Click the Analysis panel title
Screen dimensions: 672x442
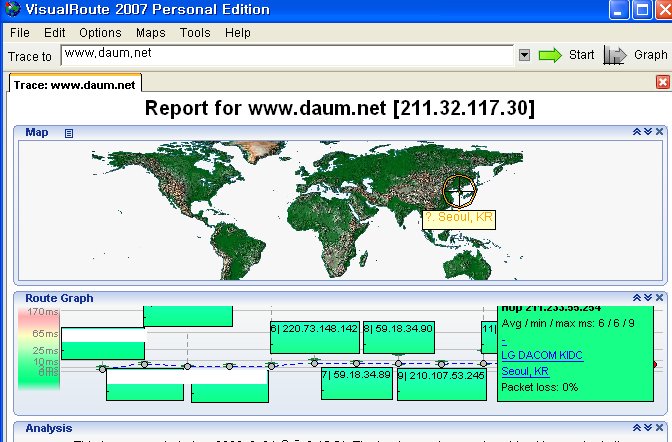tap(48, 428)
